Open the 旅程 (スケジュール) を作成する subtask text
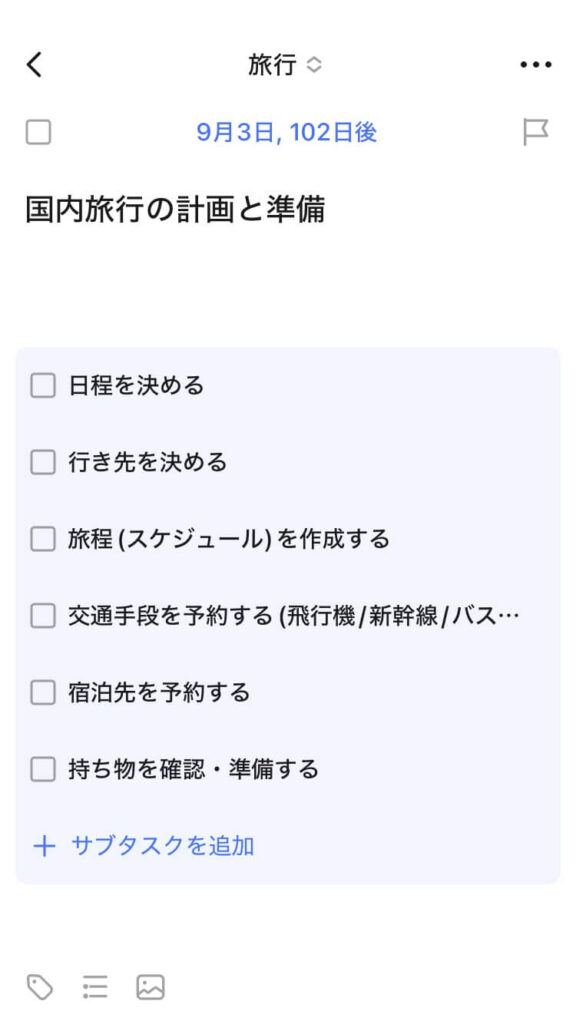The width and height of the screenshot is (576, 1024). point(229,539)
